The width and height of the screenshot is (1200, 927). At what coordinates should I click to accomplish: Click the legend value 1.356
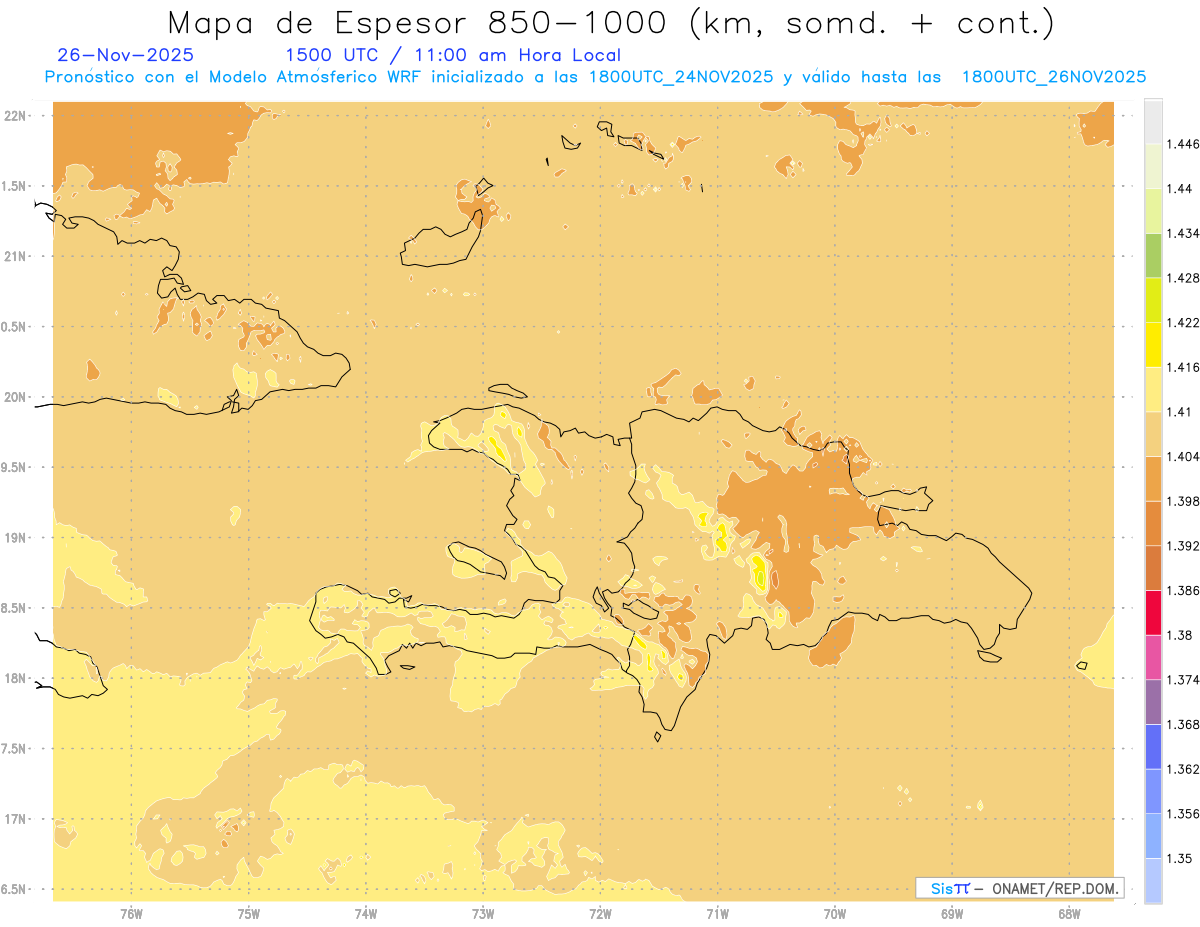point(1185,814)
